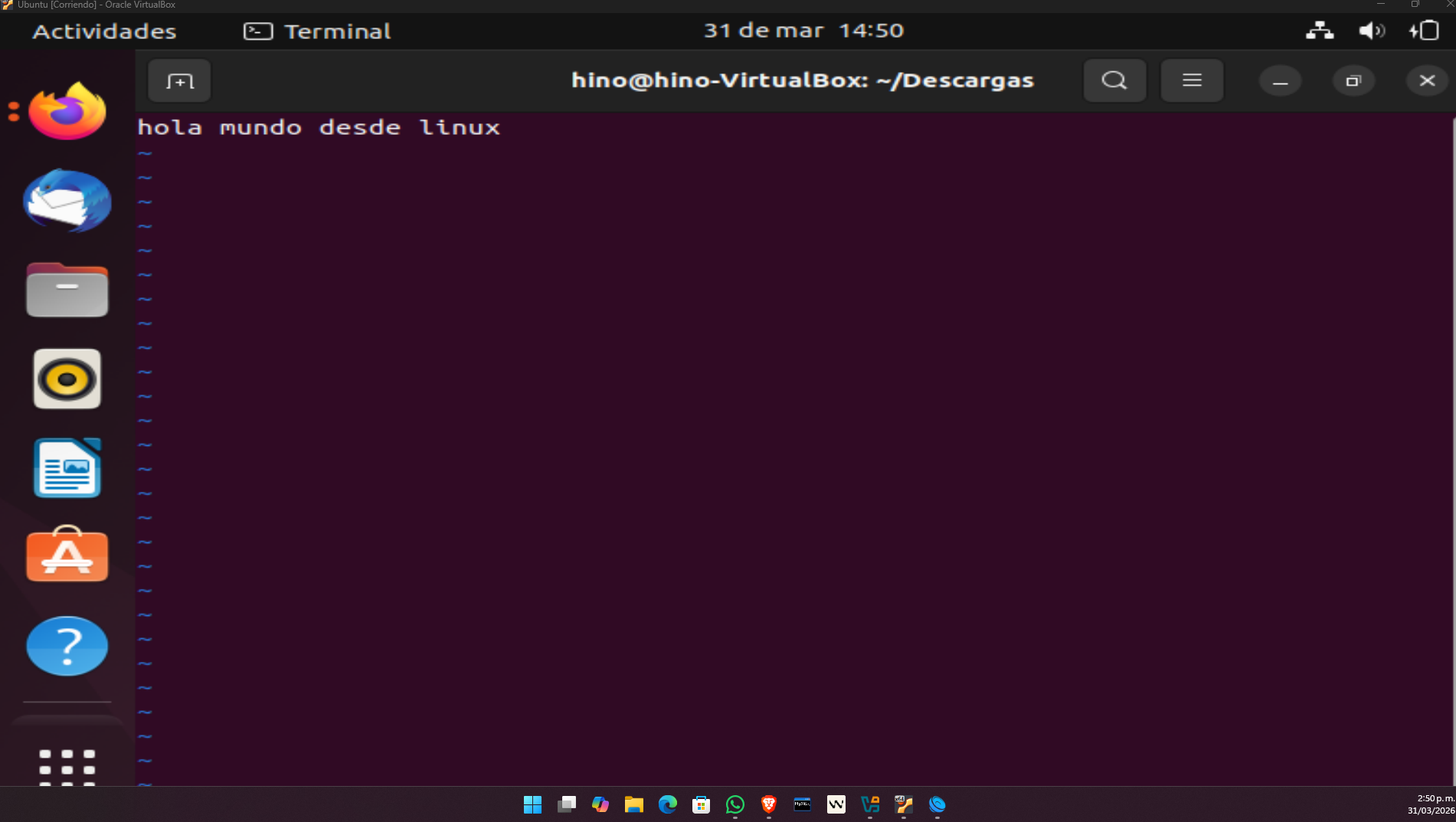The height and width of the screenshot is (822, 1456).
Task: Close the hino@hino-VirtualBox terminal window
Action: [x=1427, y=80]
